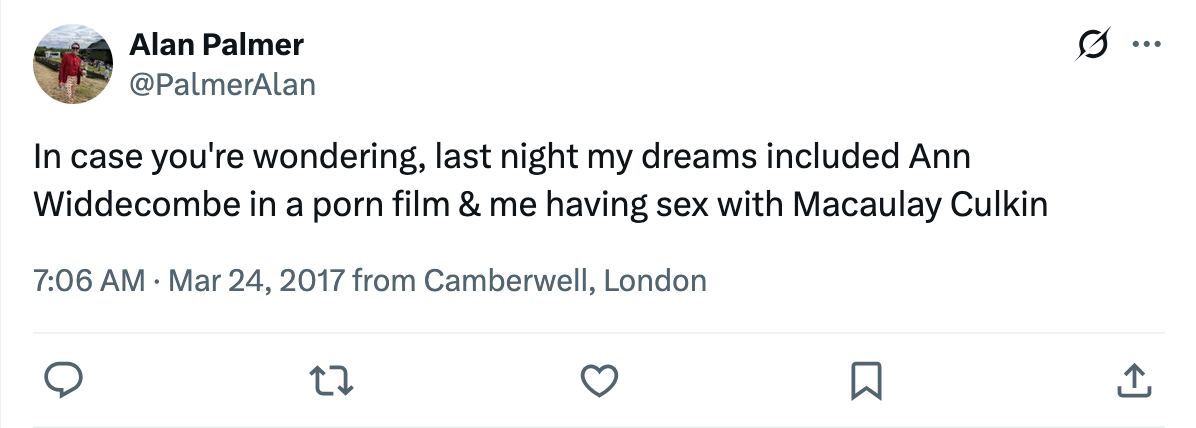Click the Mar 24, 2017 date
The height and width of the screenshot is (428, 1196).
[x=258, y=280]
